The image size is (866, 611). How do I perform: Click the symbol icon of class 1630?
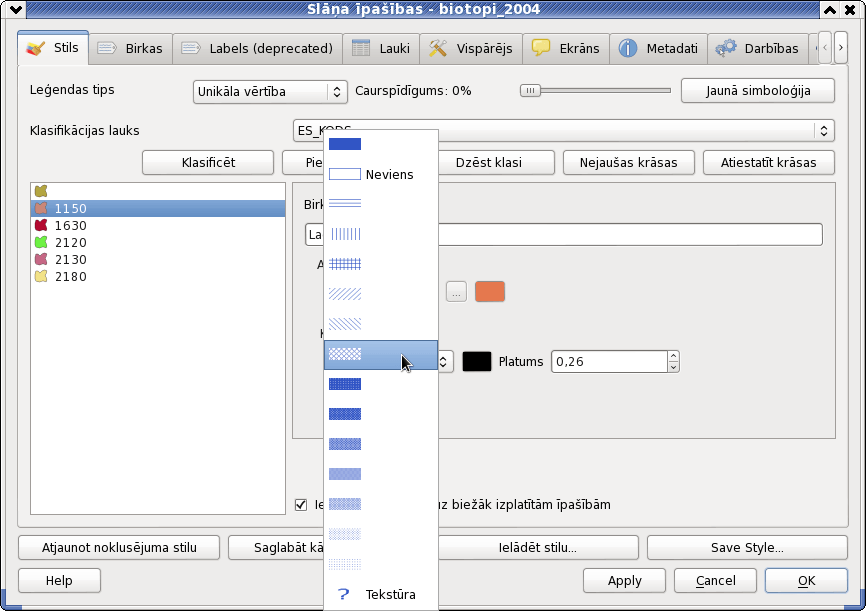click(x=41, y=225)
